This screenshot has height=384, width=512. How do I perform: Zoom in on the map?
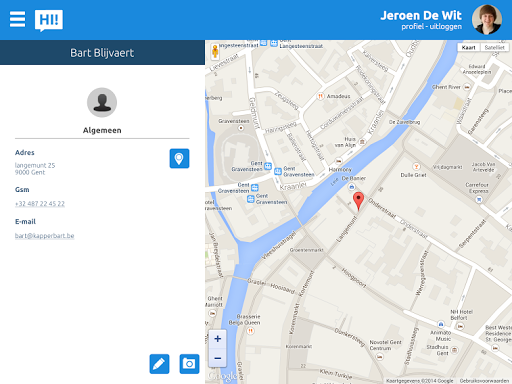218,339
